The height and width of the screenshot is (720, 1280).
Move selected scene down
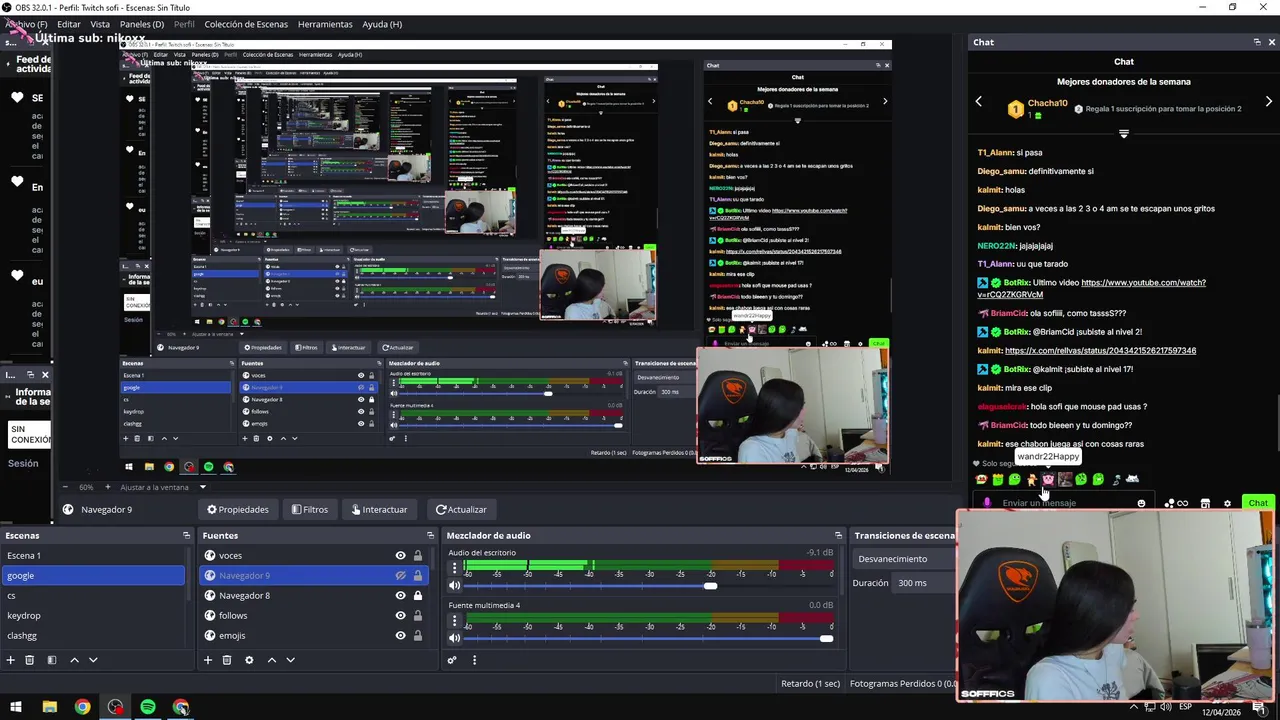click(93, 660)
